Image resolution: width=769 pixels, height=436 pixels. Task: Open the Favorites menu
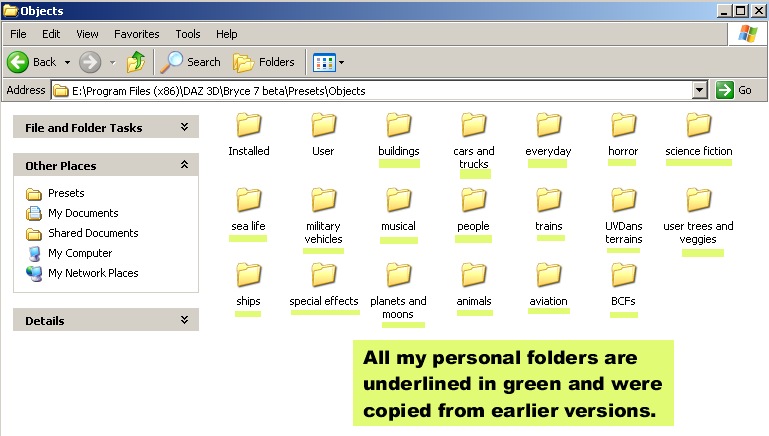click(136, 34)
